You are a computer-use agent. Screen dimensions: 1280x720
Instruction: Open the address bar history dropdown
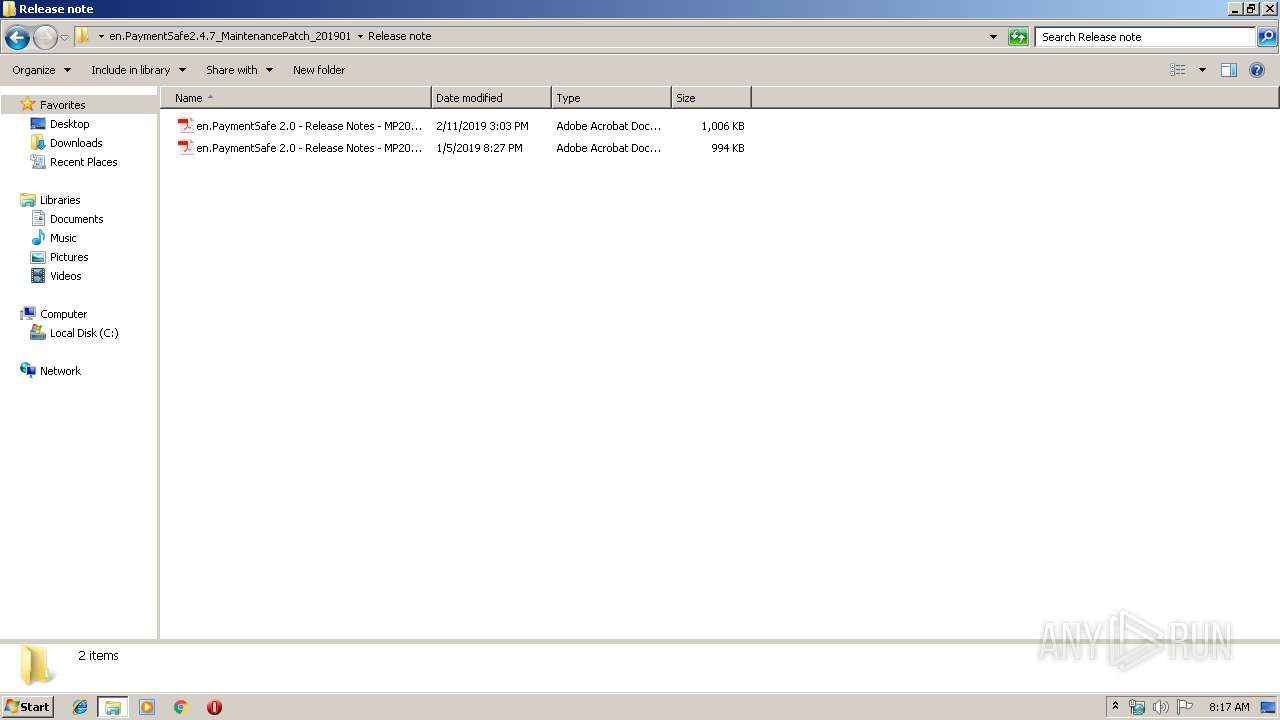(993, 37)
